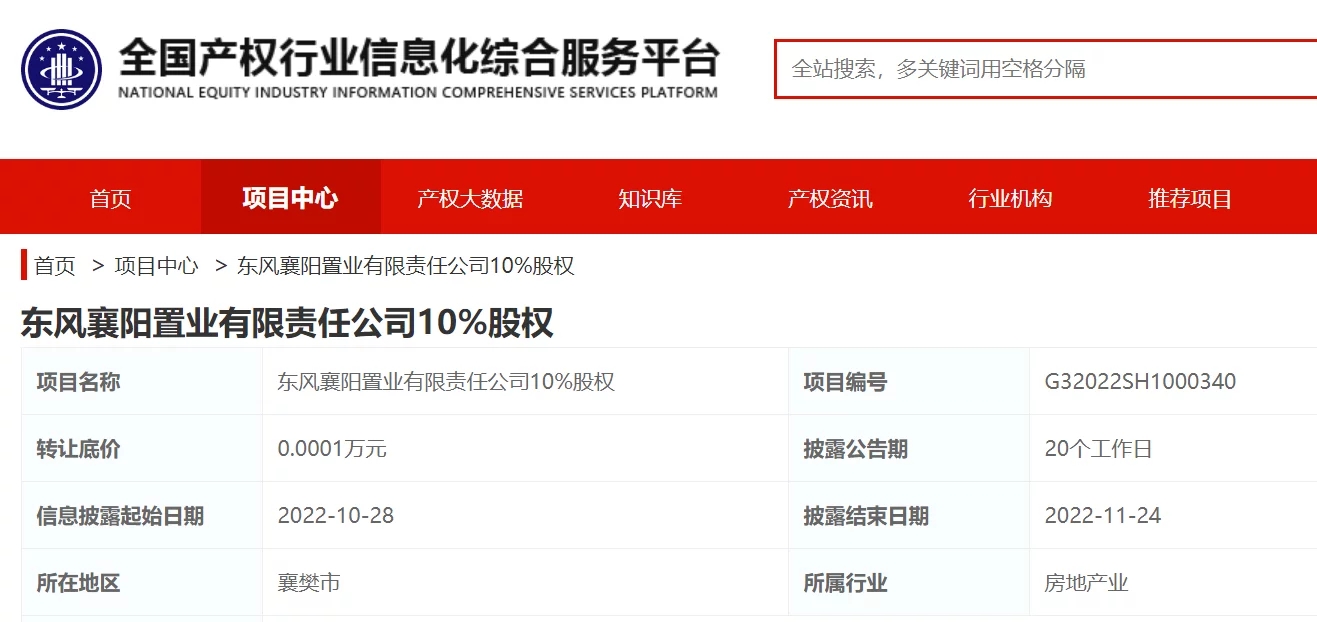Click the breadcrumb 东风襄阳置业有限责任公司10%股权
1317x622 pixels.
tap(405, 266)
